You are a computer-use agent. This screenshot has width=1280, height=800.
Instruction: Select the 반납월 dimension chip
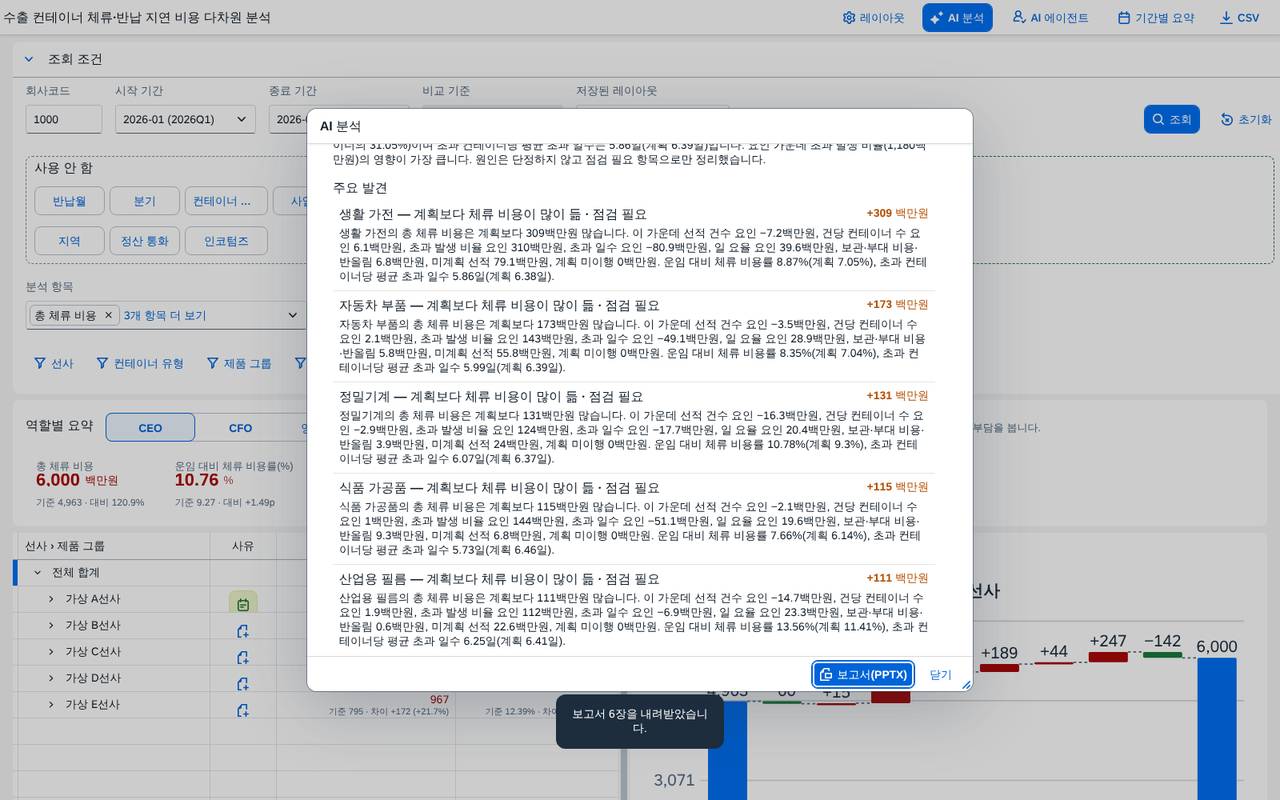[x=70, y=201]
